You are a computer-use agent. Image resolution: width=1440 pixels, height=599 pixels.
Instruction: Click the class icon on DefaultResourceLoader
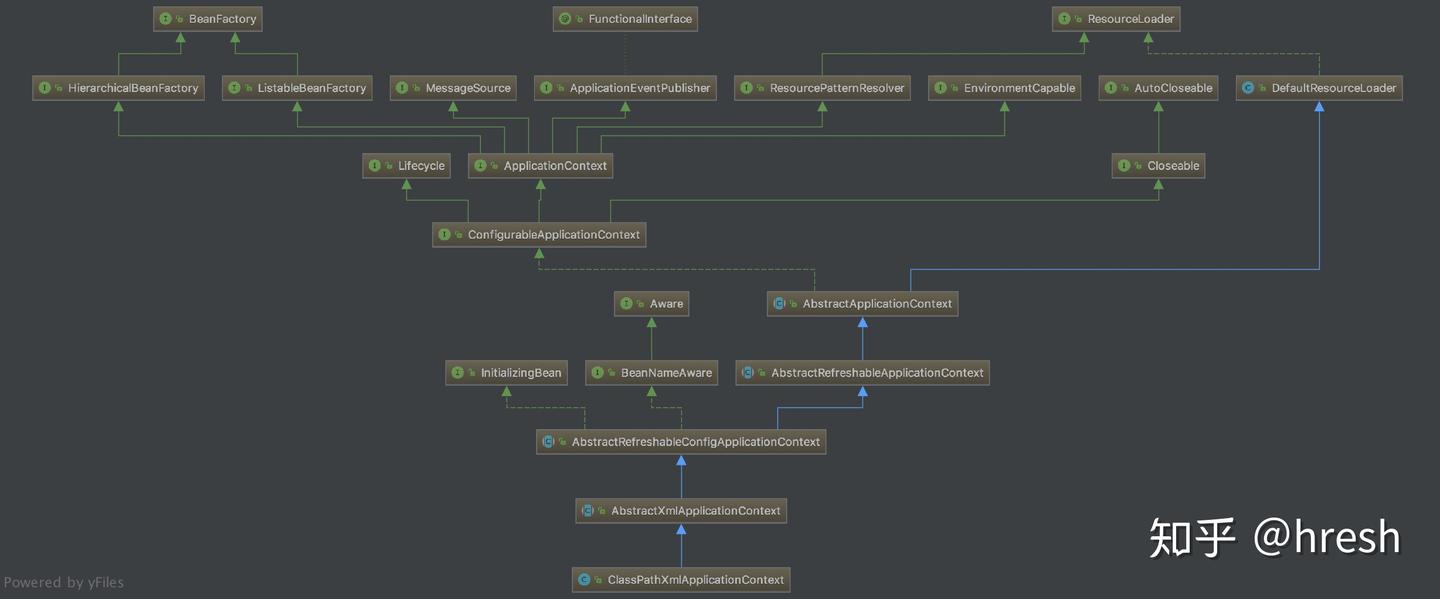pyautogui.click(x=1248, y=88)
